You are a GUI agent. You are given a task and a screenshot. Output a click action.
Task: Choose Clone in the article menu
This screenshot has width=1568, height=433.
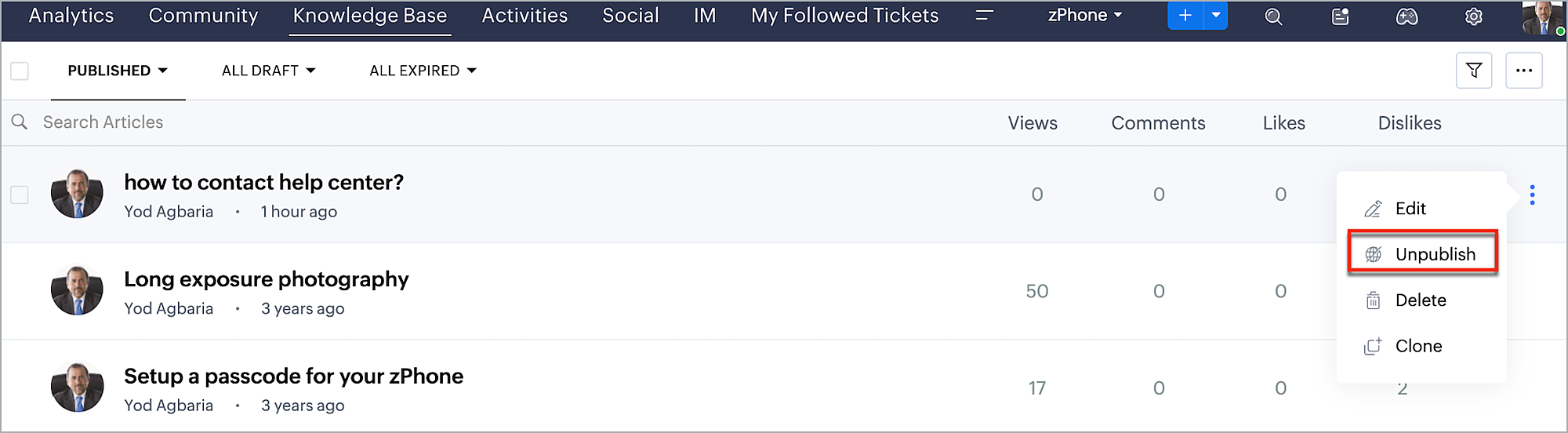(1417, 346)
